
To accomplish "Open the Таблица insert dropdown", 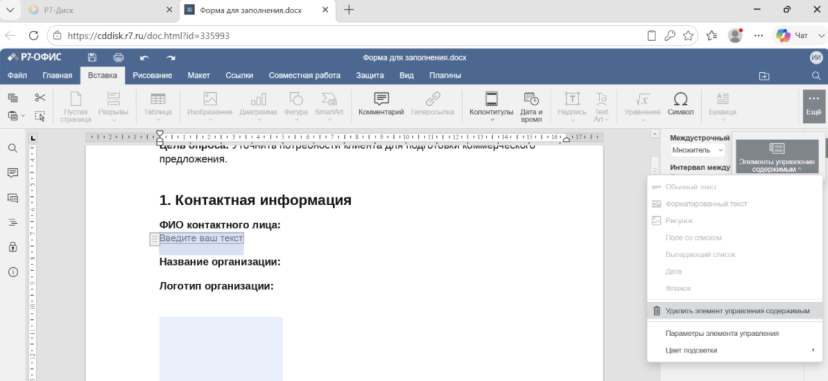I will 158,107.
